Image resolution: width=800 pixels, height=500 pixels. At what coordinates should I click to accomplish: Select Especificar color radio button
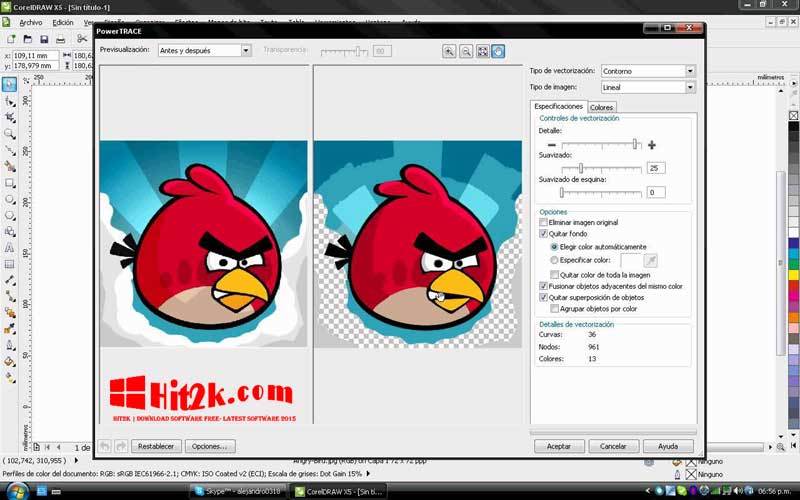coord(554,260)
